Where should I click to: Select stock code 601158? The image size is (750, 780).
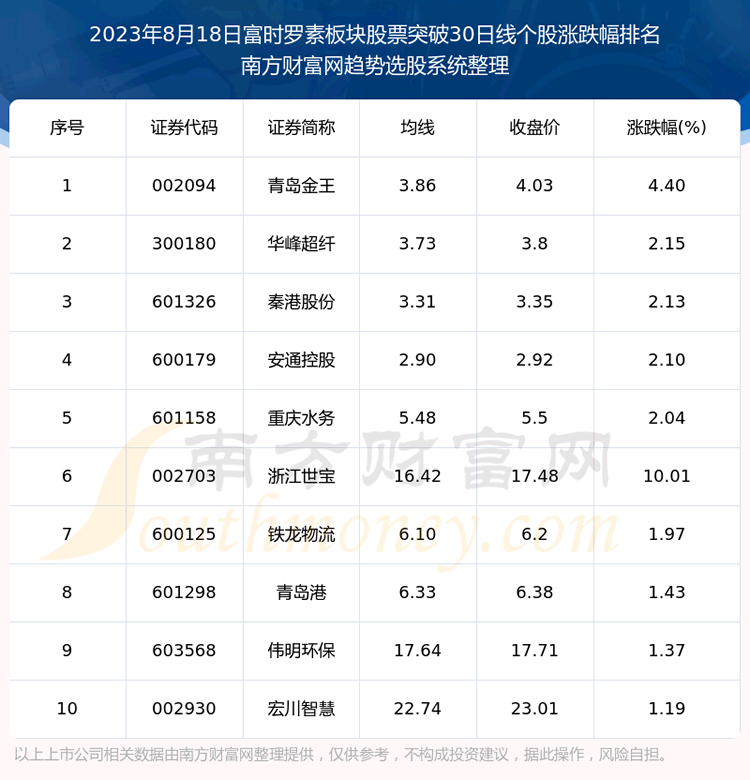pyautogui.click(x=184, y=418)
